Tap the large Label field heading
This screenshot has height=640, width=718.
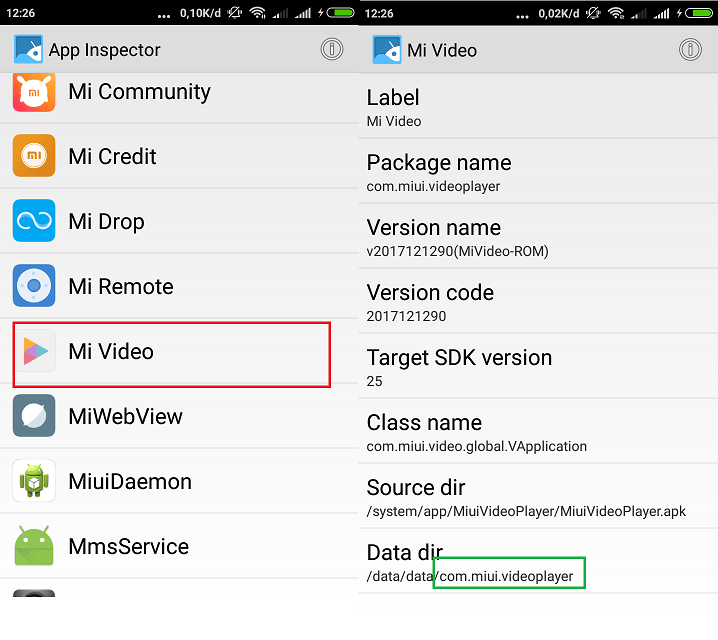393,98
